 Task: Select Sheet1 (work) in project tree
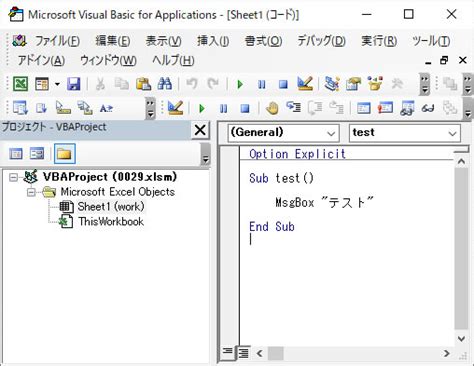pos(111,207)
